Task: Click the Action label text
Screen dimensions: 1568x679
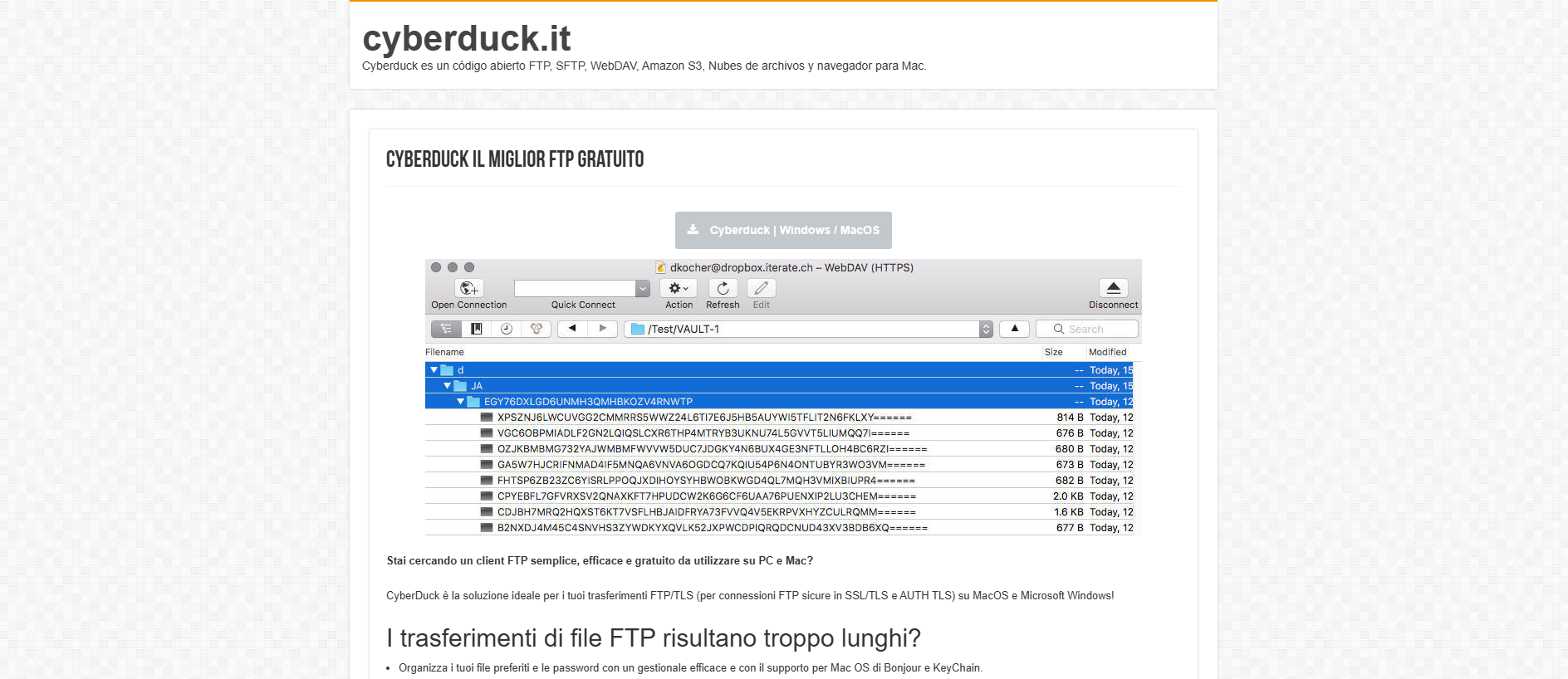Action: (679, 305)
